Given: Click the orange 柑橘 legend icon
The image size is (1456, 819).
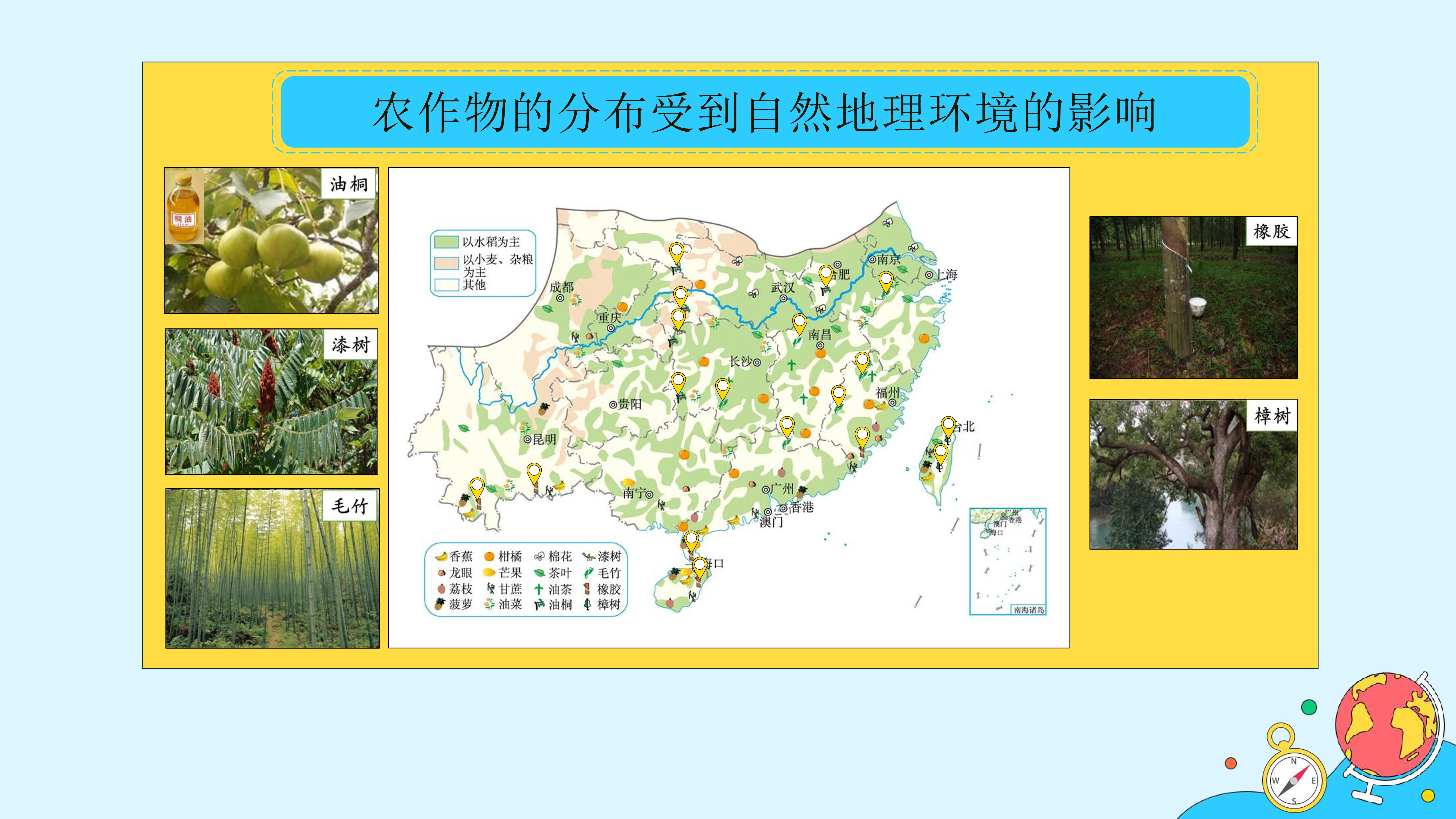Looking at the screenshot, I should (x=490, y=557).
